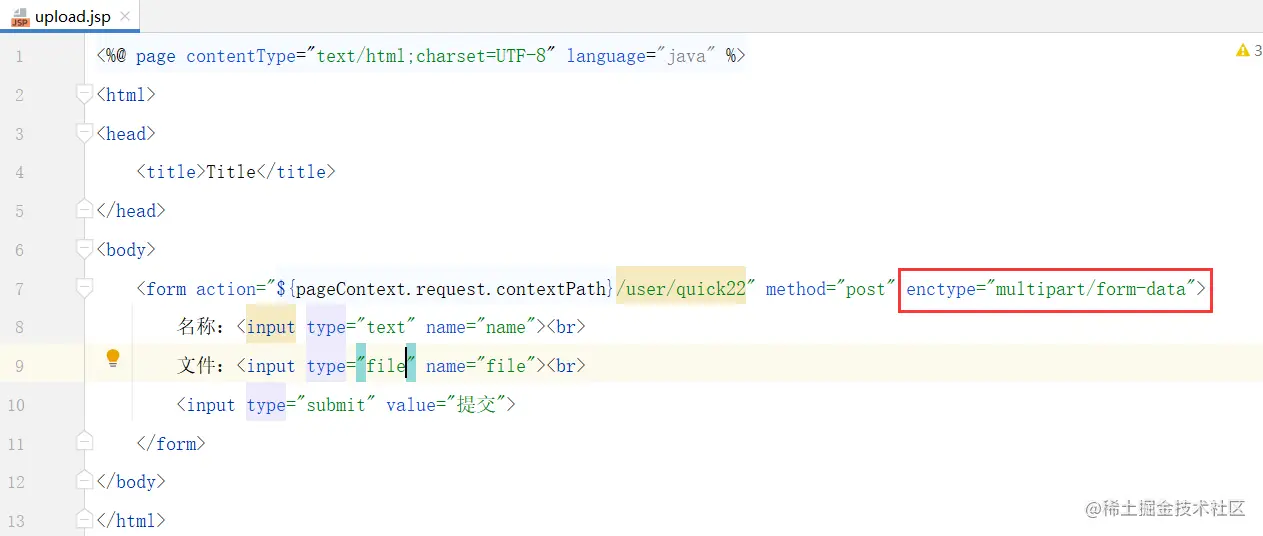Click the JSP file icon on the tab

20,16
